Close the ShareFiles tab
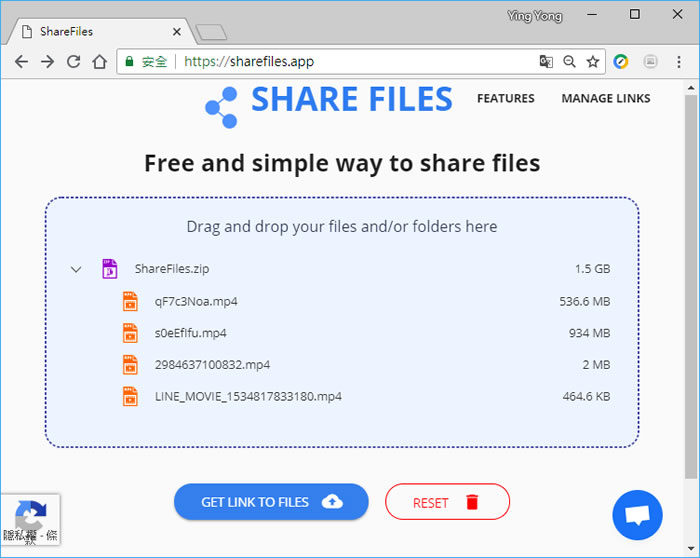The width and height of the screenshot is (700, 558). click(x=177, y=32)
